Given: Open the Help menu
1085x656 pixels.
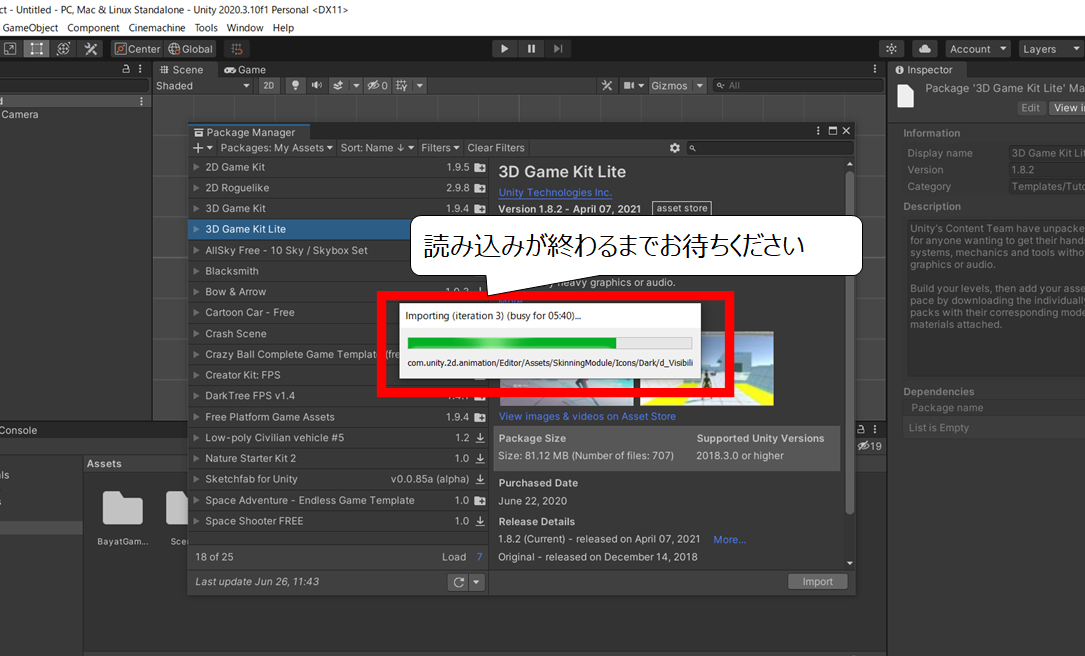Looking at the screenshot, I should click(x=283, y=28).
